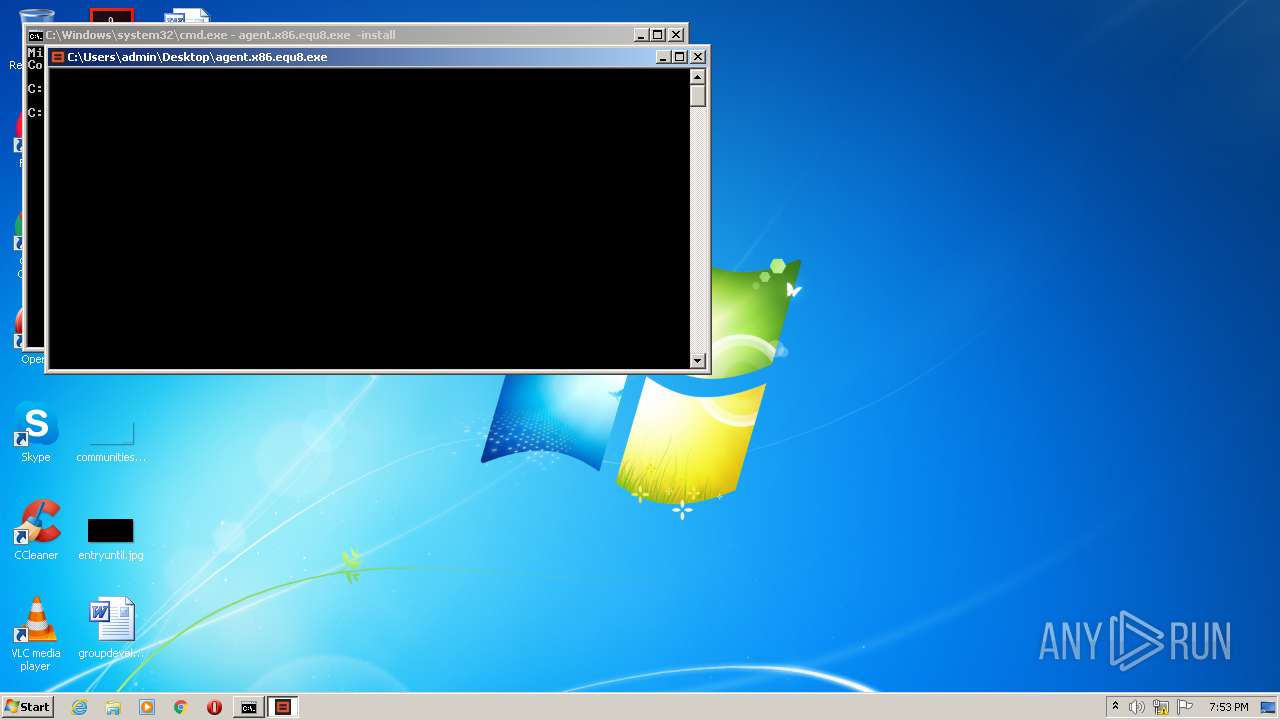This screenshot has width=1280, height=720.
Task: Open the Skype desktop shortcut
Action: pos(36,434)
